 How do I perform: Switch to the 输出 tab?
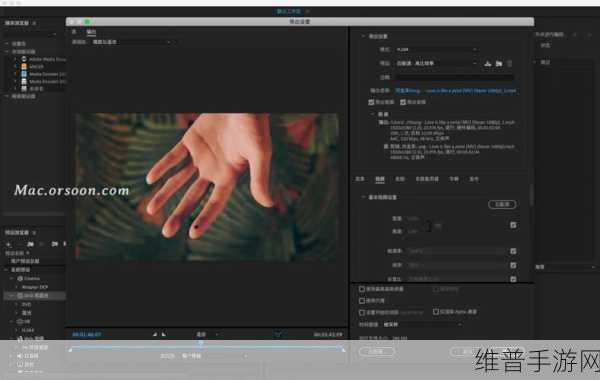[91, 32]
